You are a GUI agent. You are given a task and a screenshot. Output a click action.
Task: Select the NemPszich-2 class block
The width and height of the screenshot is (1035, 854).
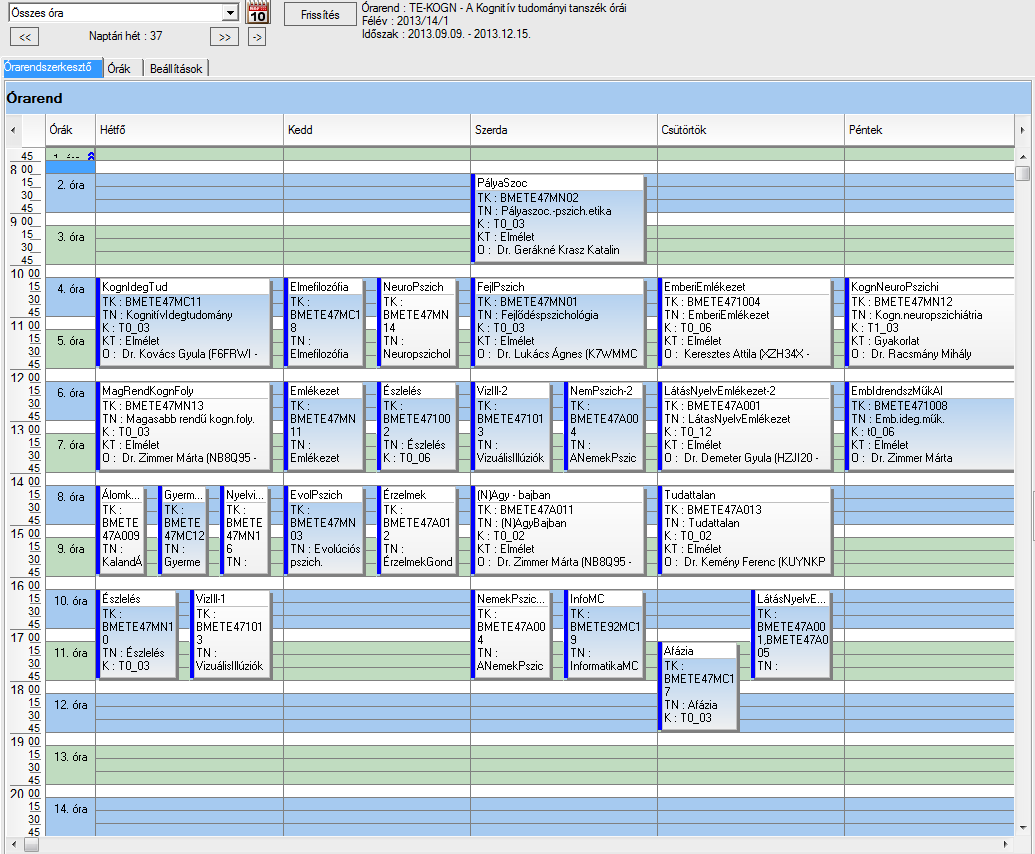[x=605, y=426]
